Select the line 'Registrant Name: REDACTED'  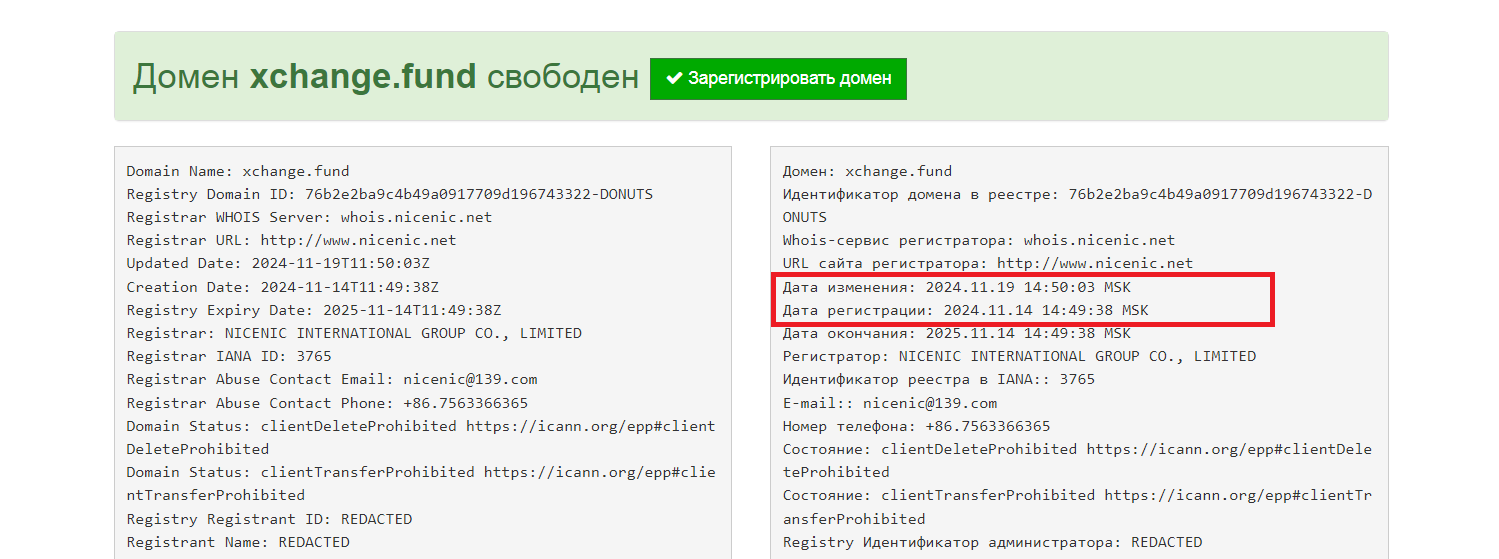click(238, 542)
